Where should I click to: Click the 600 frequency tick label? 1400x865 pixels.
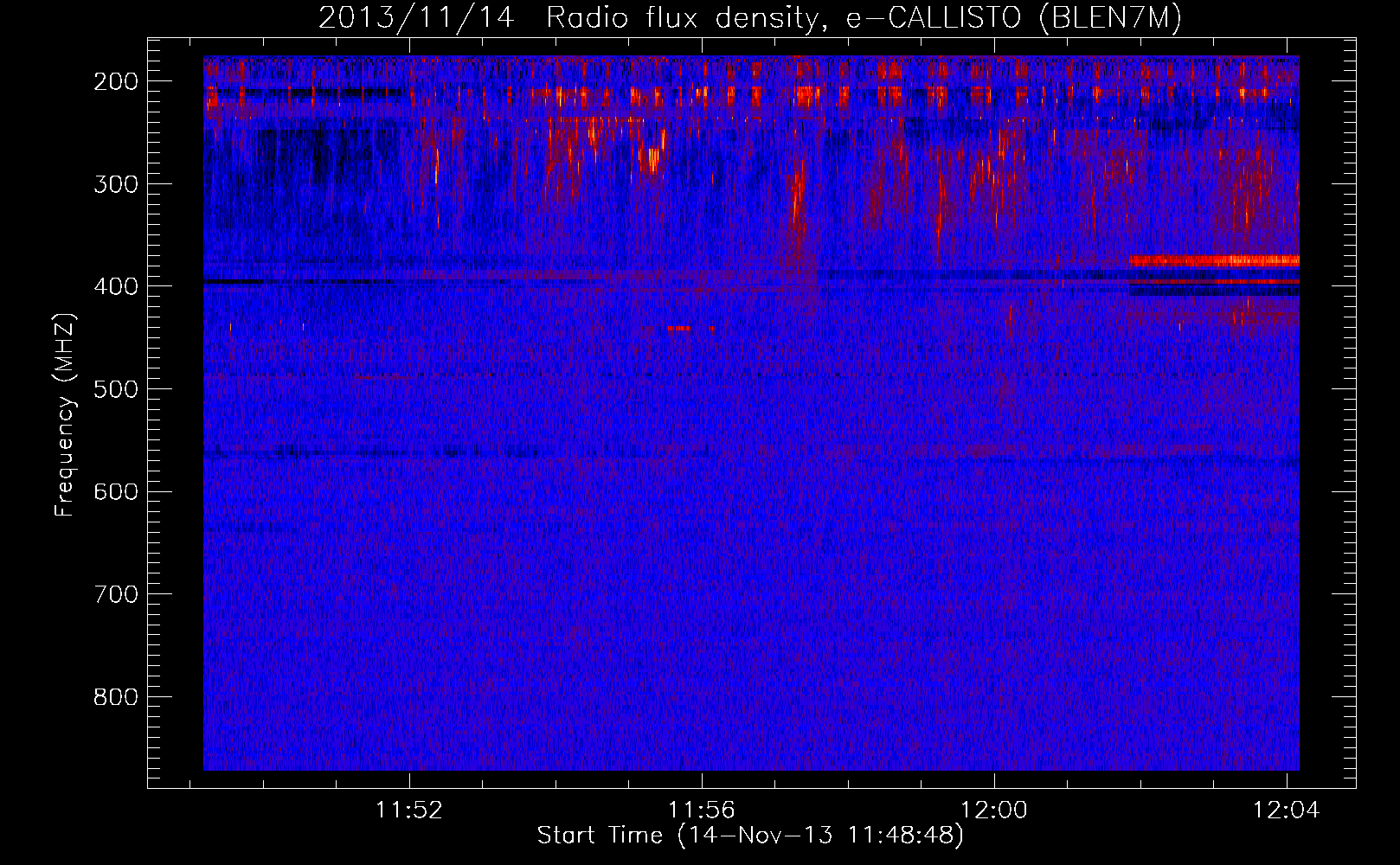click(116, 491)
